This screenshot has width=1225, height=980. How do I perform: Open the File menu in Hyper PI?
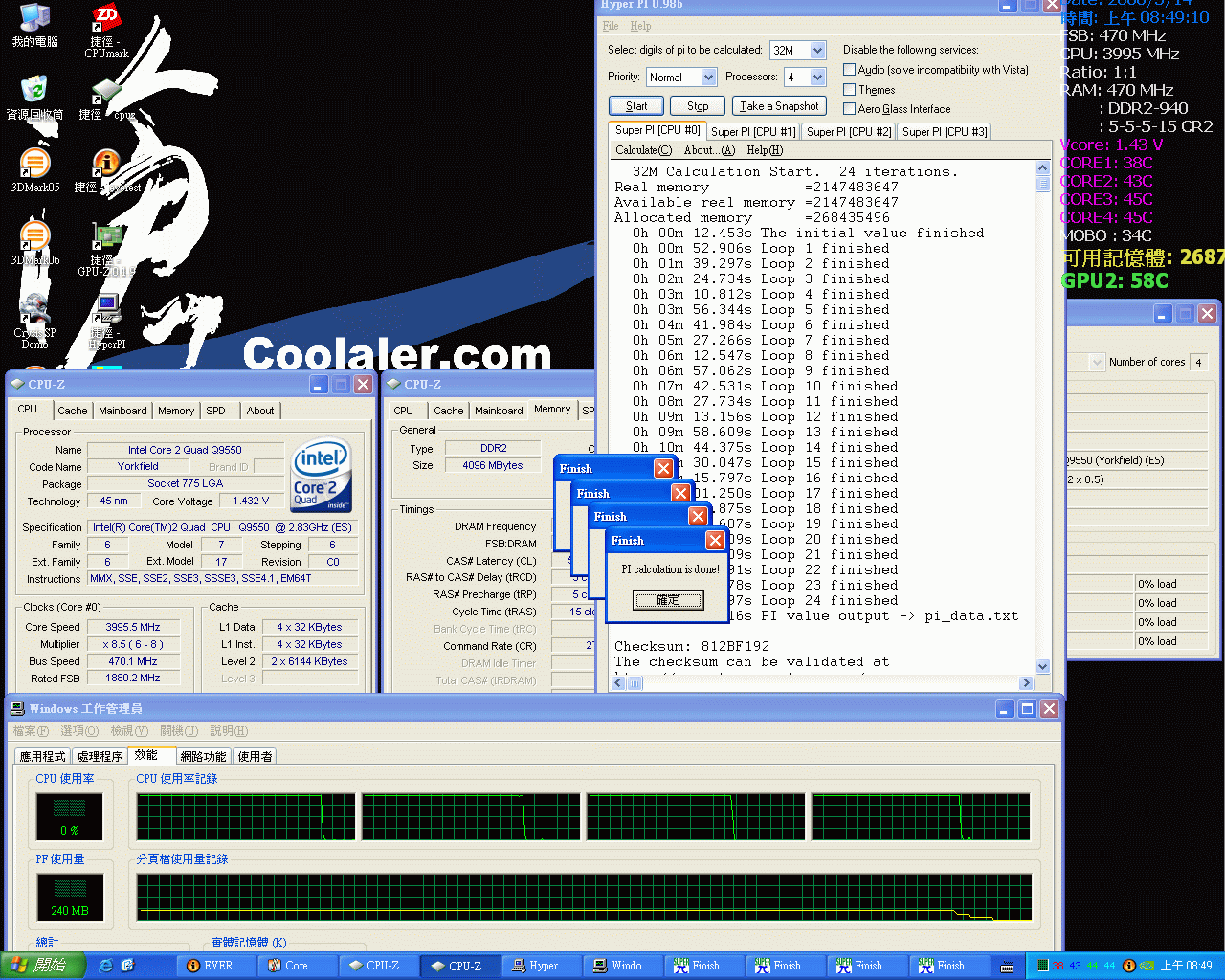[x=611, y=26]
